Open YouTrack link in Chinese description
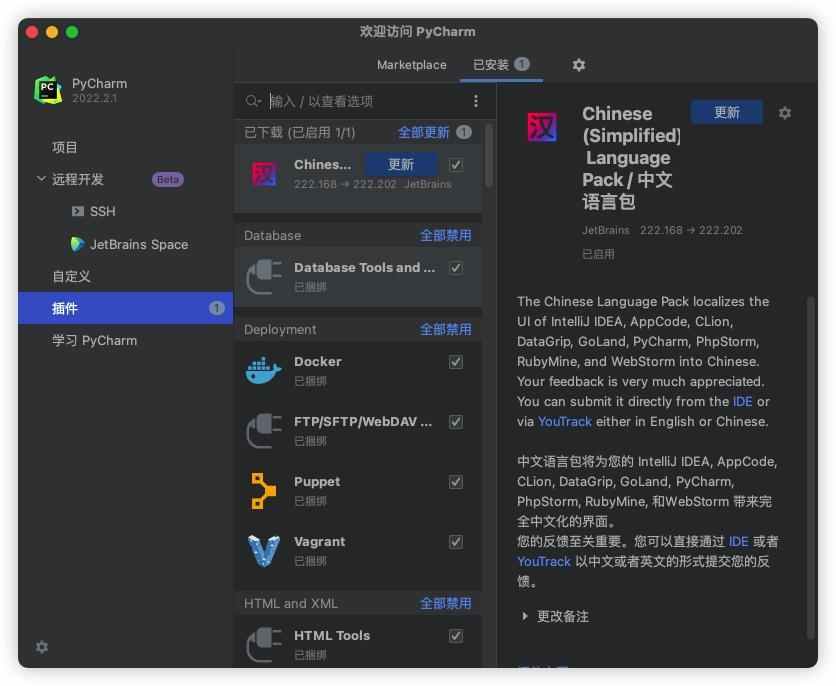 [544, 562]
